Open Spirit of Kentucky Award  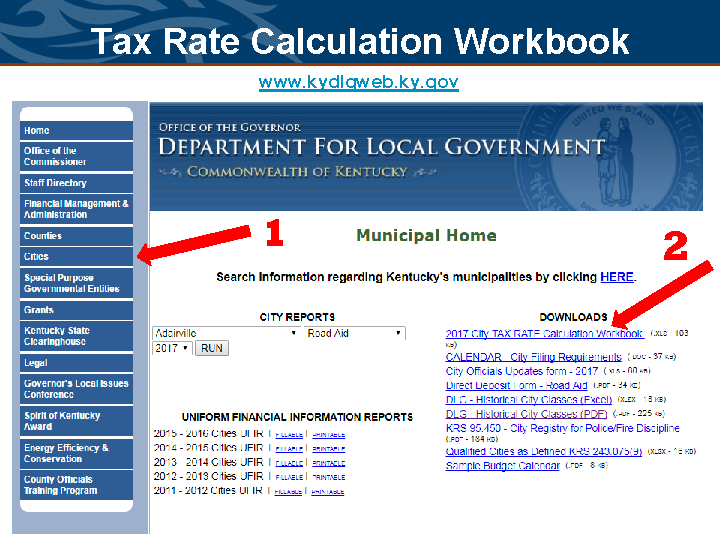pos(76,421)
